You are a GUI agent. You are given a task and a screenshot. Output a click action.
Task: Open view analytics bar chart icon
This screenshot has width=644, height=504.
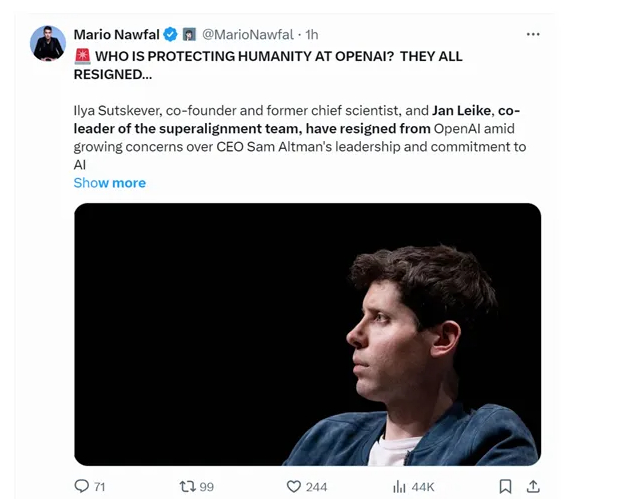point(399,486)
